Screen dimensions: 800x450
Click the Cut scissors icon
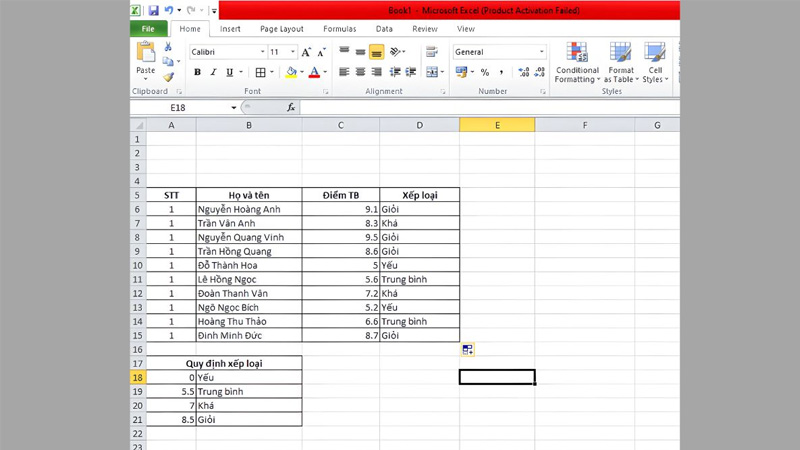pyautogui.click(x=168, y=47)
